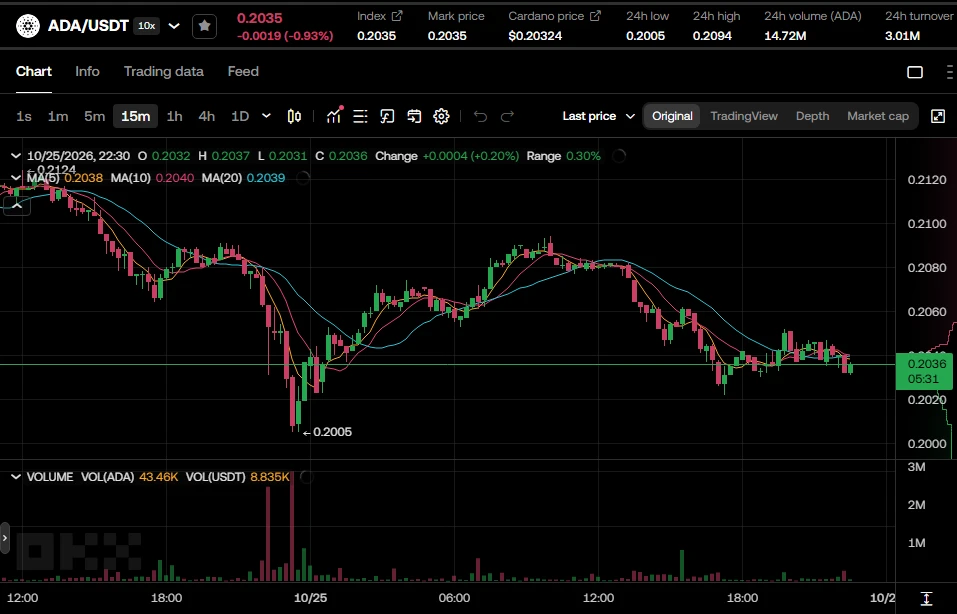Select the Chart tab
Image resolution: width=957 pixels, height=614 pixels.
[x=34, y=71]
